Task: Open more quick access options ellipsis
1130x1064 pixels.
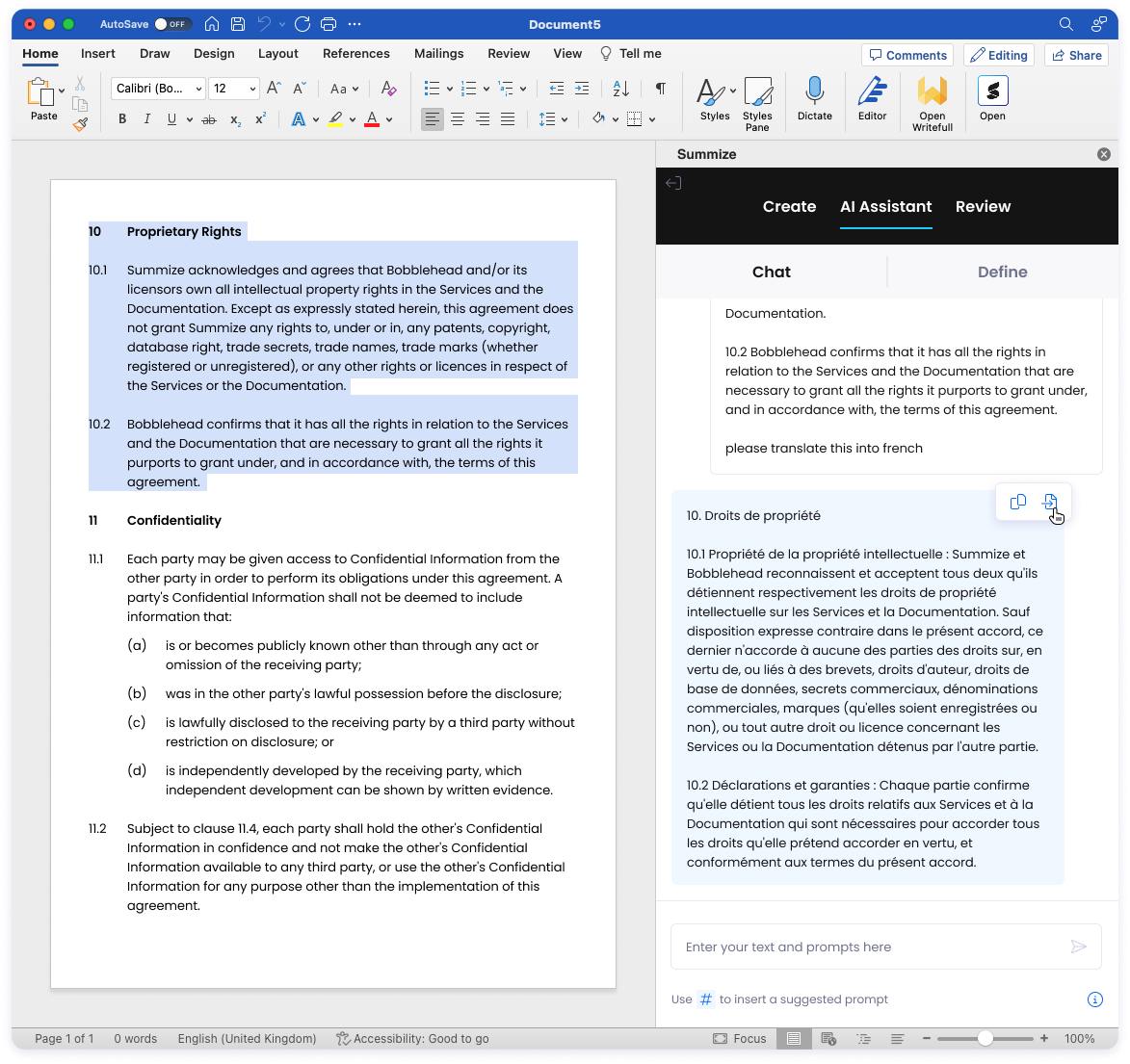Action: 355,24
